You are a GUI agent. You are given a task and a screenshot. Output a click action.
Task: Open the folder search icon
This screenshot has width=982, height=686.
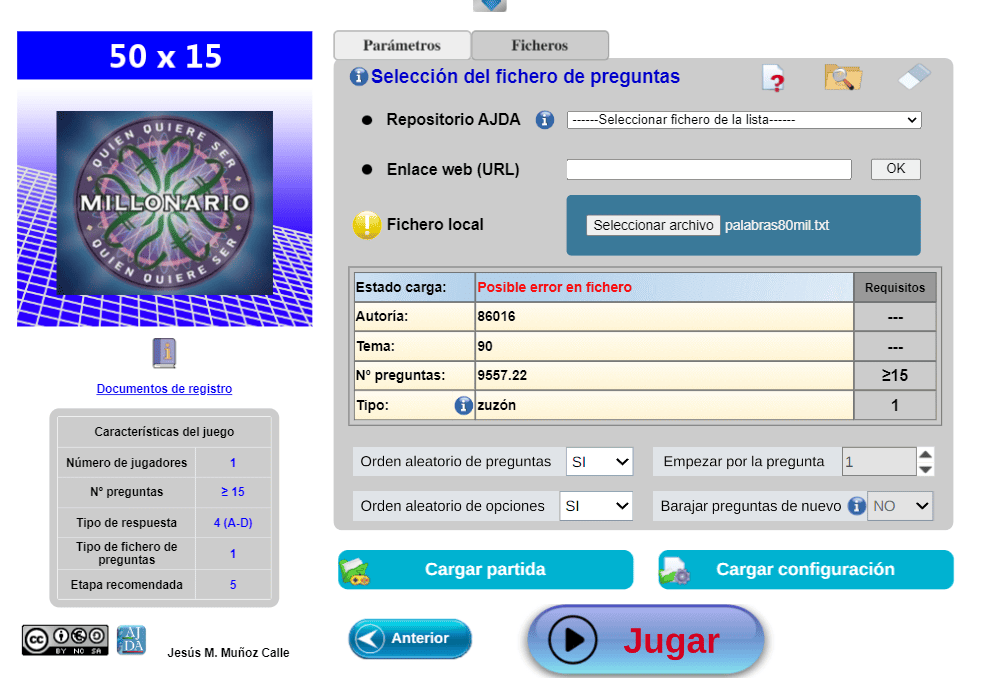point(843,77)
